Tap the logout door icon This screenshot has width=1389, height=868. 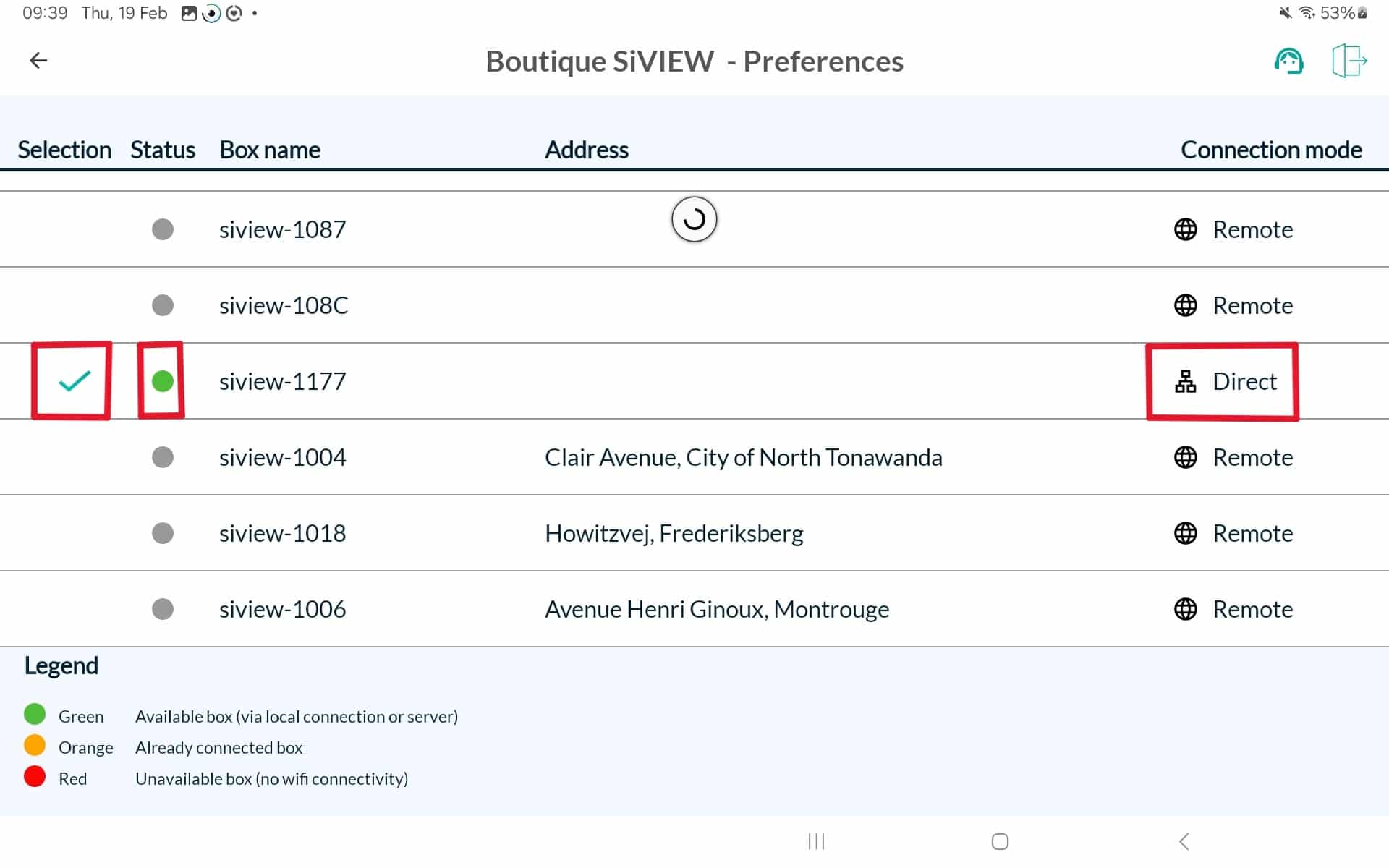click(1348, 61)
